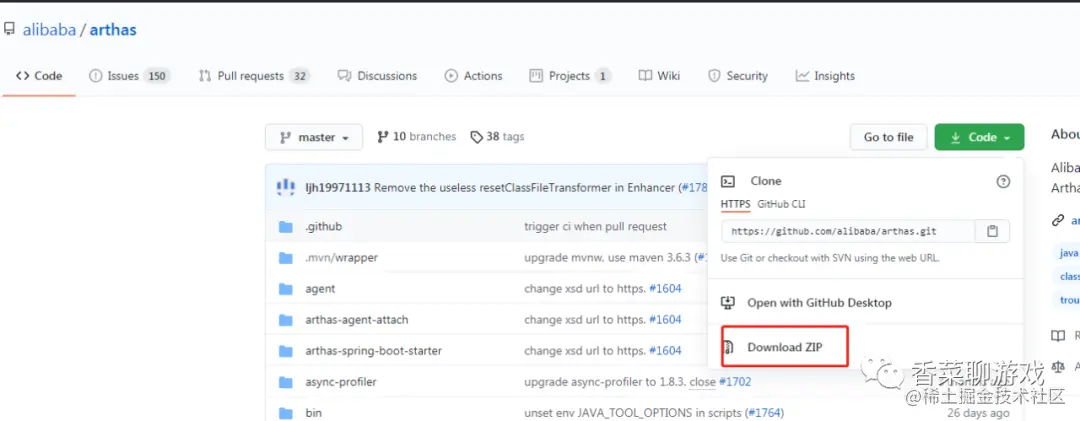Click the bin folder icon
Image resolution: width=1080 pixels, height=421 pixels.
286,413
